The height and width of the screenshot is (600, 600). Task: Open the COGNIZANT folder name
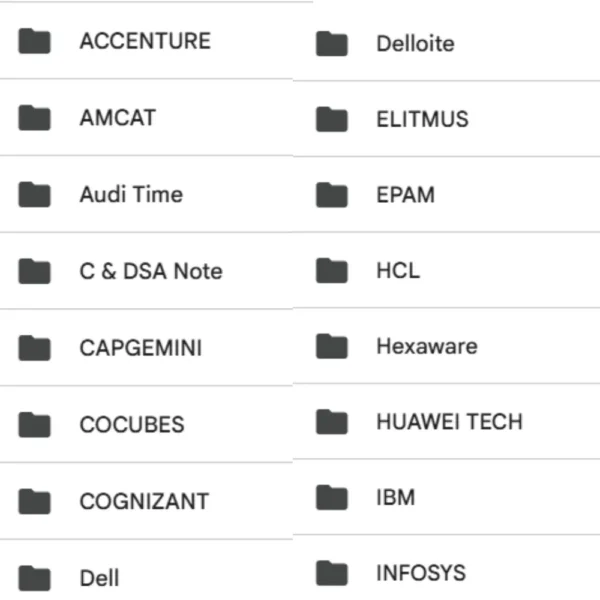click(145, 501)
